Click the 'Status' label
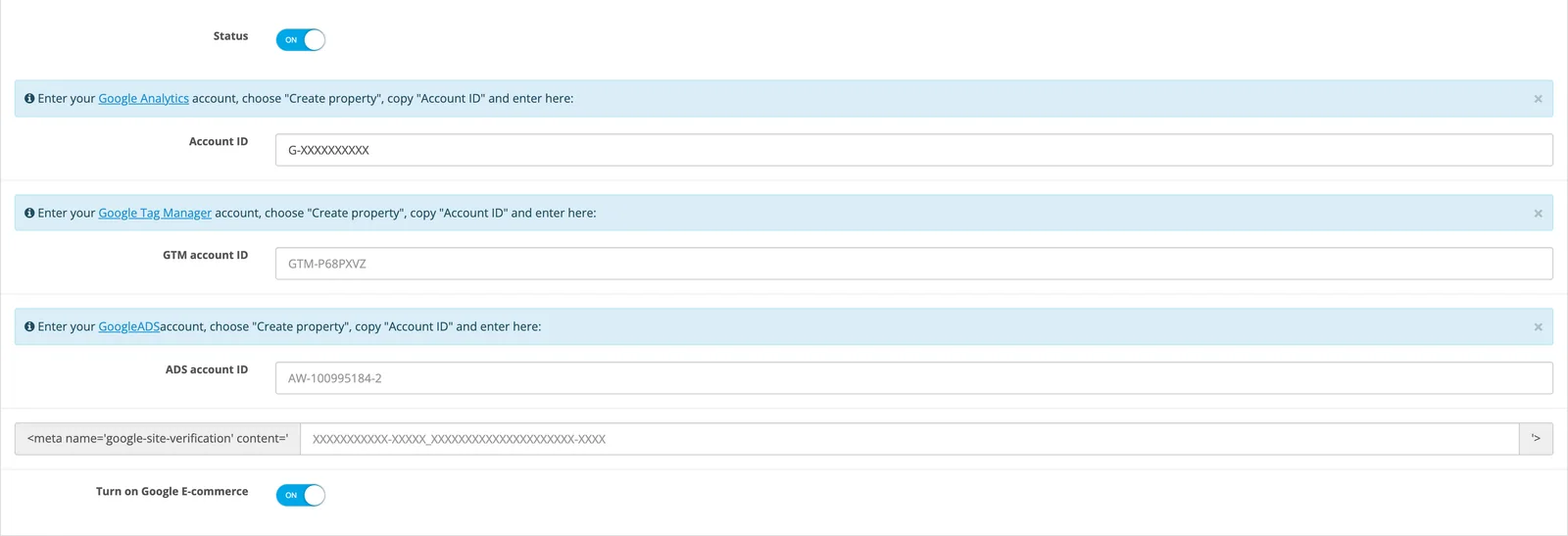 click(231, 36)
